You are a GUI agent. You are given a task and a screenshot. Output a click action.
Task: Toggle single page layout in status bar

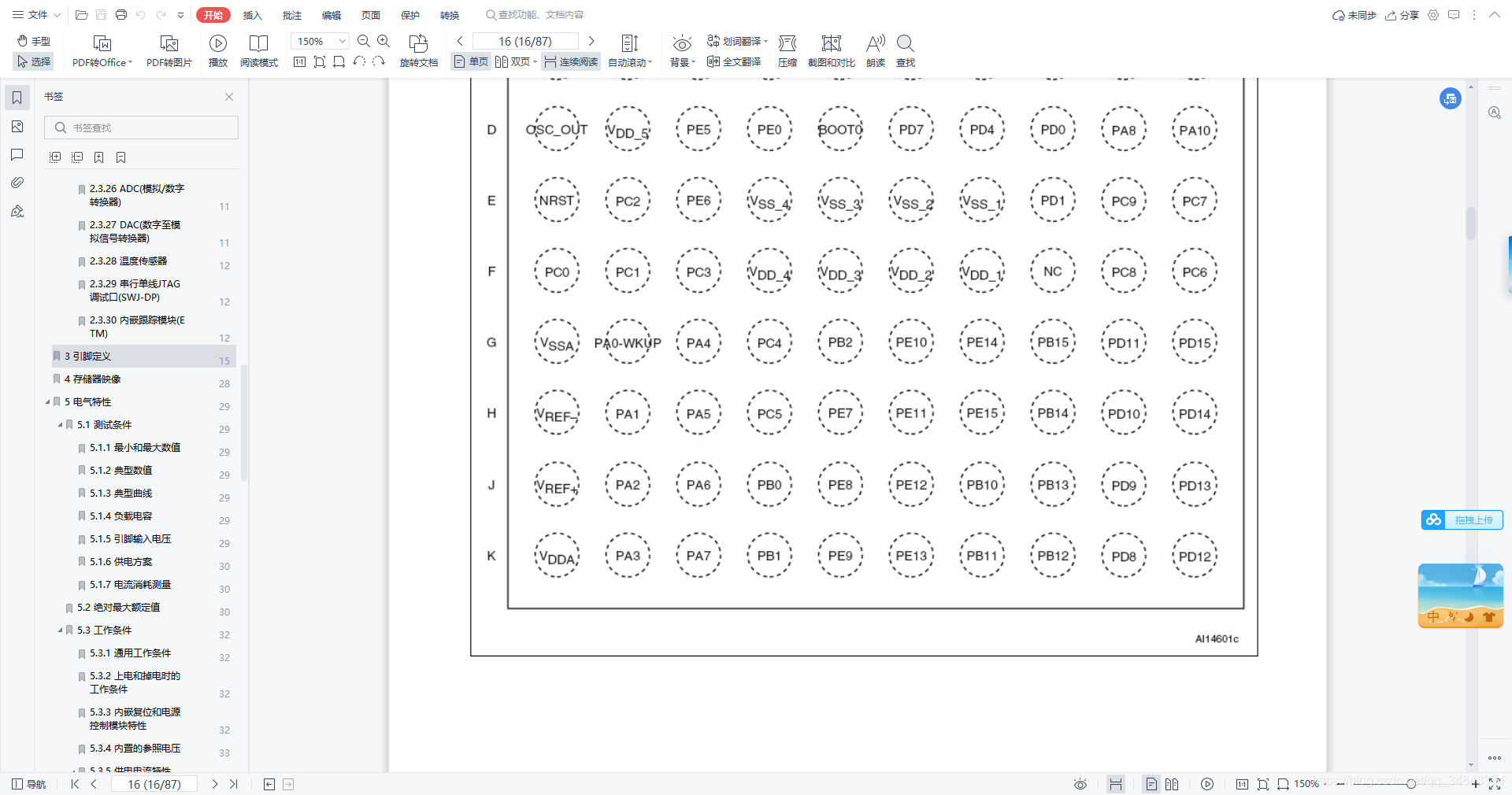pos(1151,784)
